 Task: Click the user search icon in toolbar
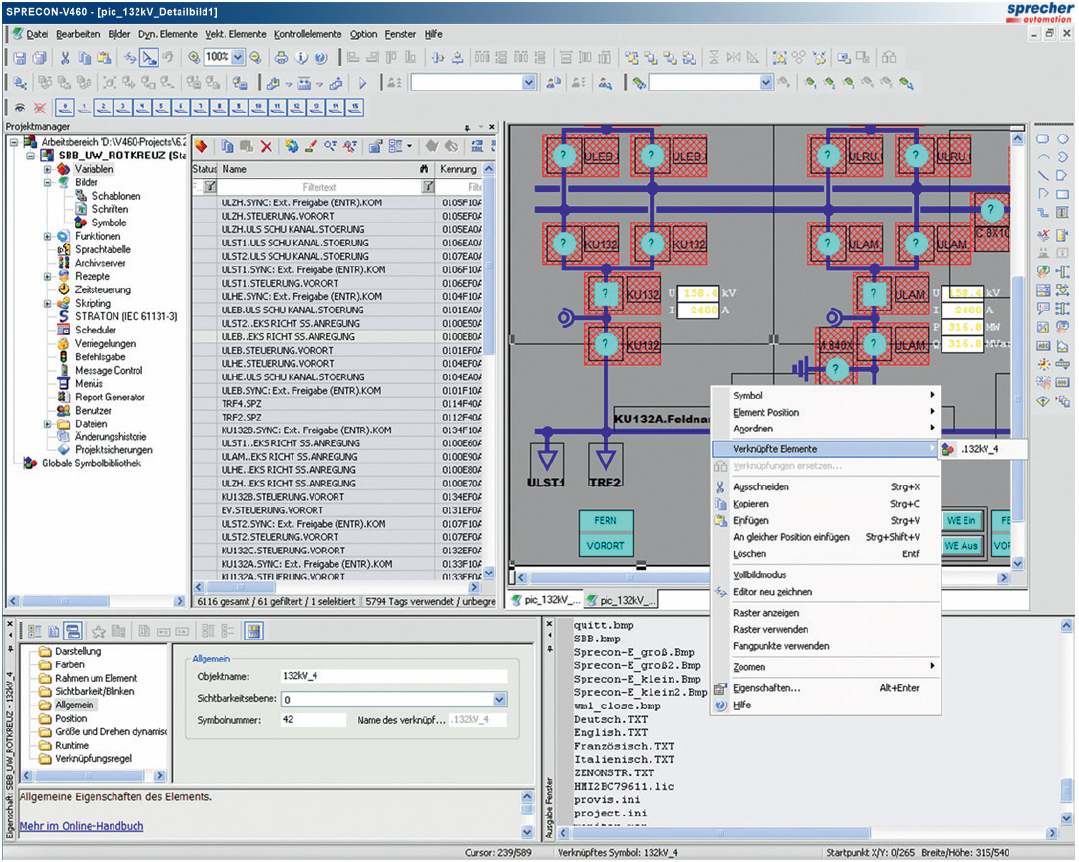pos(605,83)
